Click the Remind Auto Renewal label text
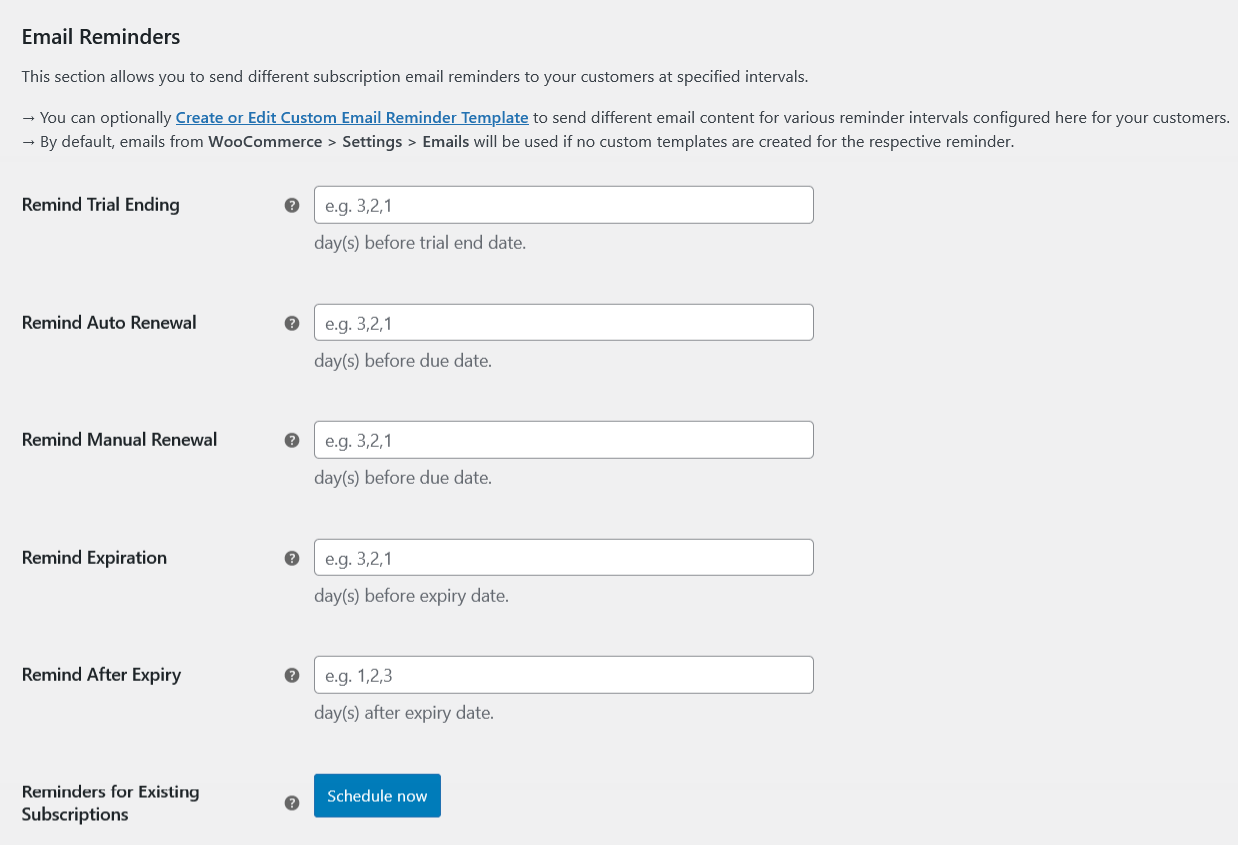 tap(108, 322)
